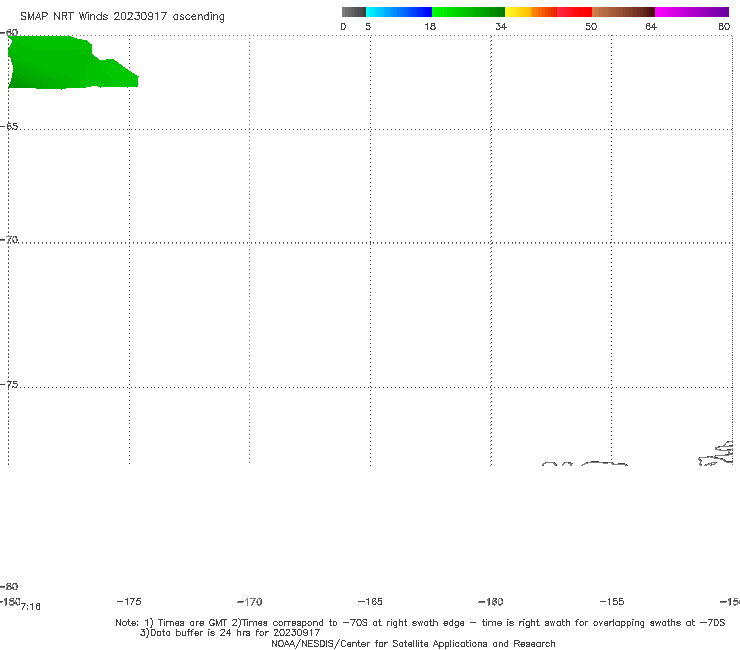Viewport: 740px width, 650px height.
Task: Click the color bar label '50'
Action: [591, 26]
